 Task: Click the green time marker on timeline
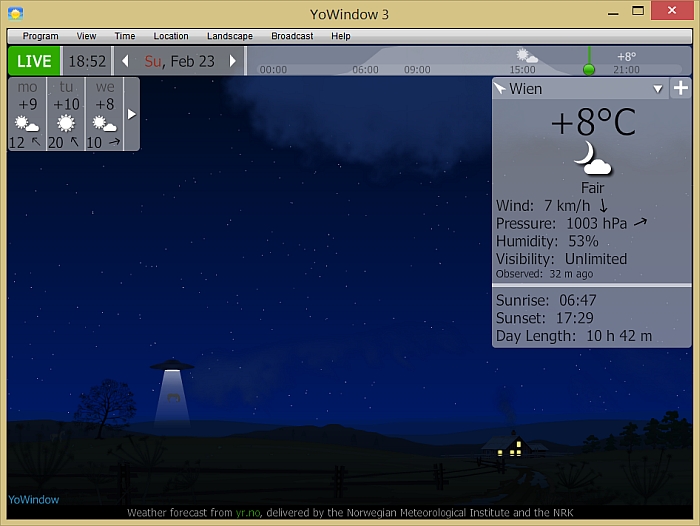pos(589,69)
